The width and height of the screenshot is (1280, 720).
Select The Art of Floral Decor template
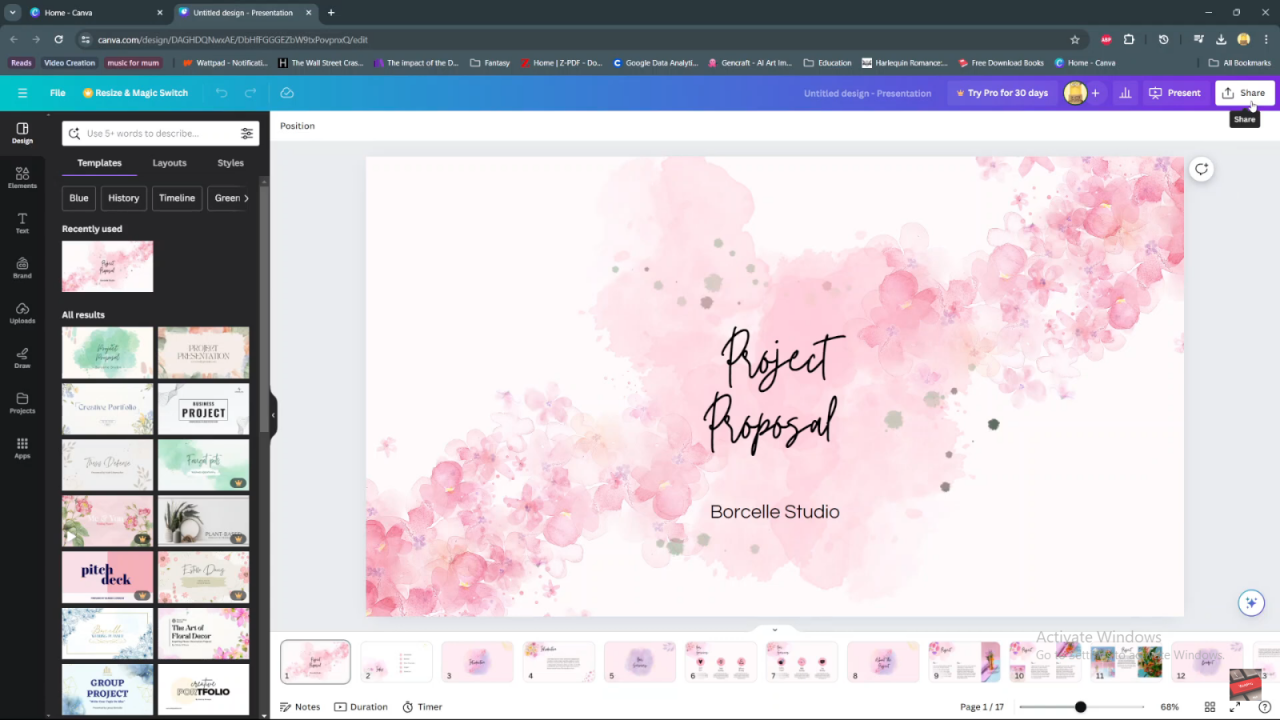coord(203,633)
